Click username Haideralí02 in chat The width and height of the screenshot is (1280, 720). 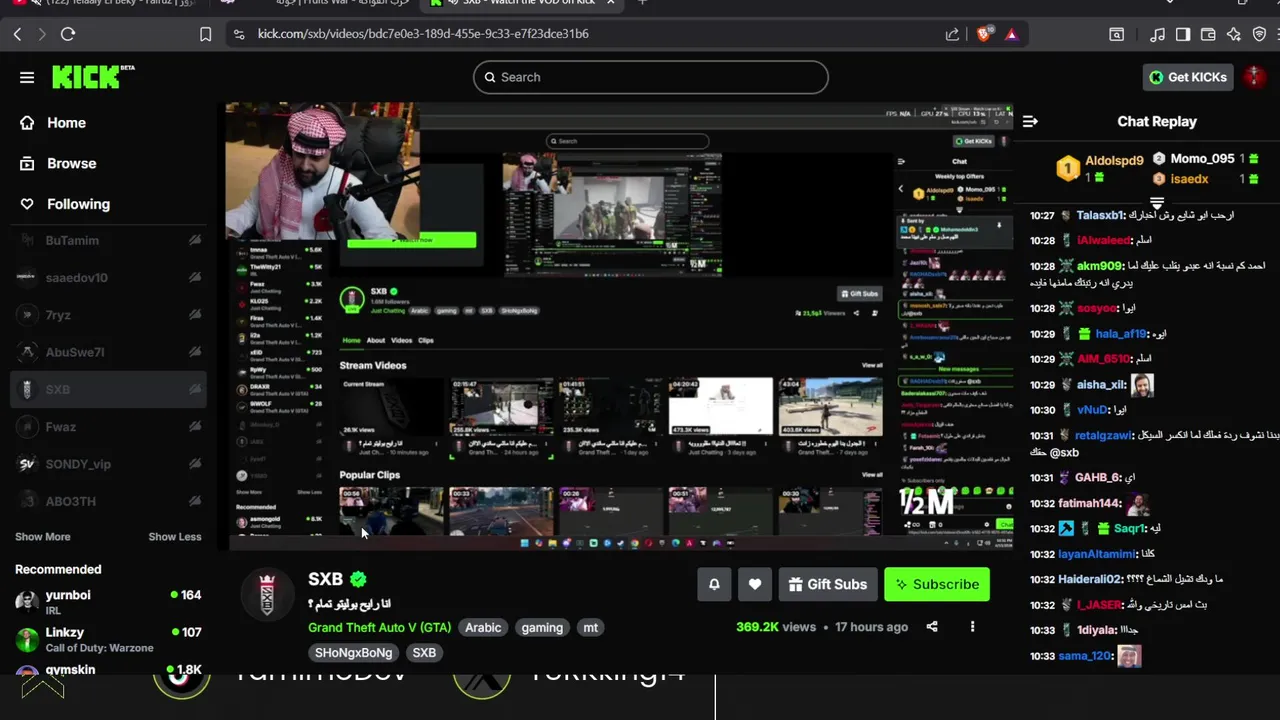(x=1090, y=579)
